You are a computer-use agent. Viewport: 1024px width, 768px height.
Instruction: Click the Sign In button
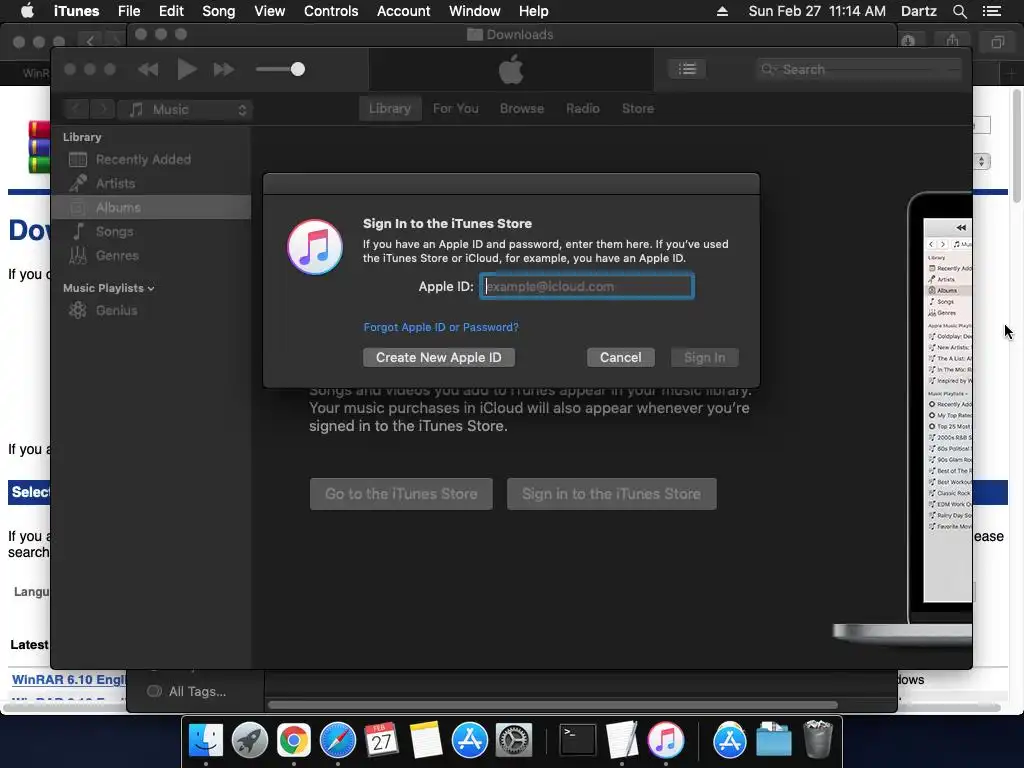(x=705, y=357)
